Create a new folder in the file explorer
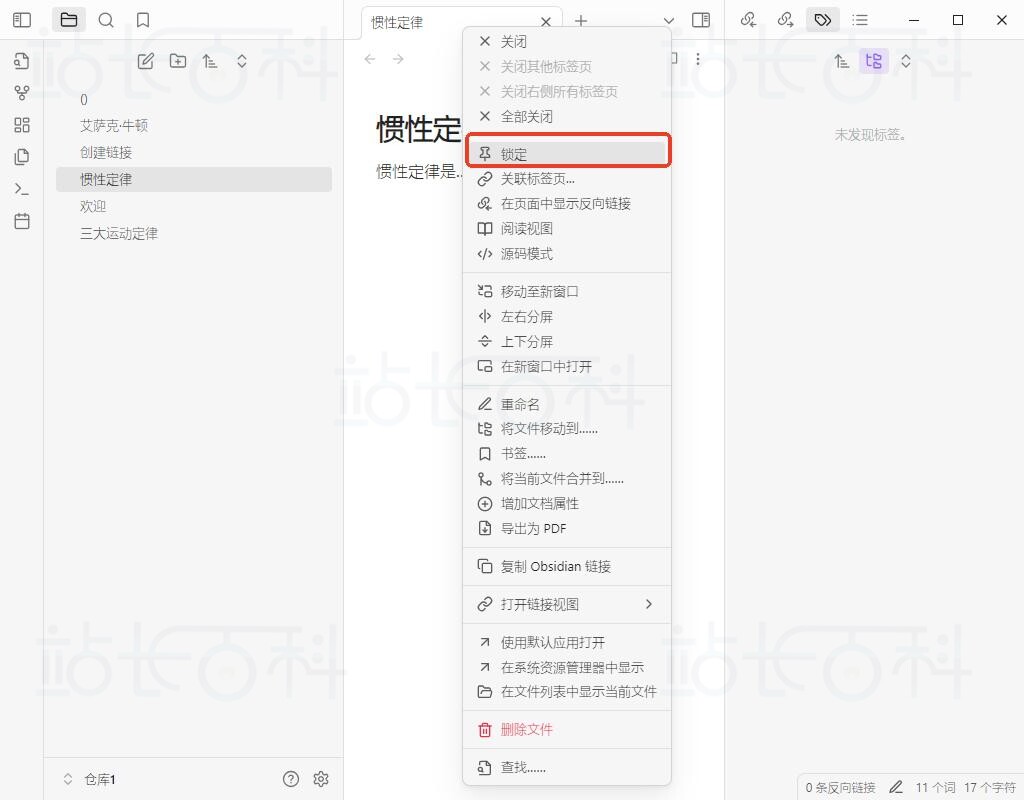This screenshot has height=800, width=1024. (x=178, y=60)
